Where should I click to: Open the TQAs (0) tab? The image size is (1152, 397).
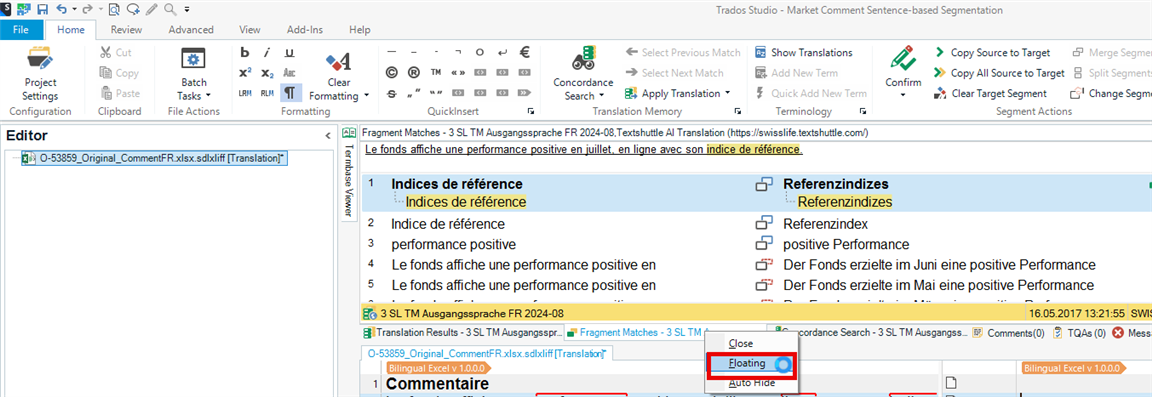tap(1079, 332)
